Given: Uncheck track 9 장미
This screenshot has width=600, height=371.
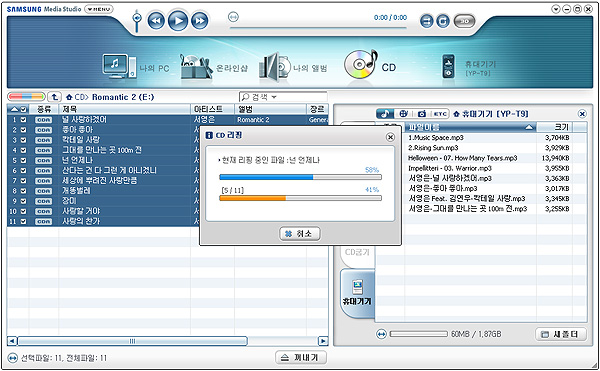Looking at the screenshot, I should (x=23, y=201).
